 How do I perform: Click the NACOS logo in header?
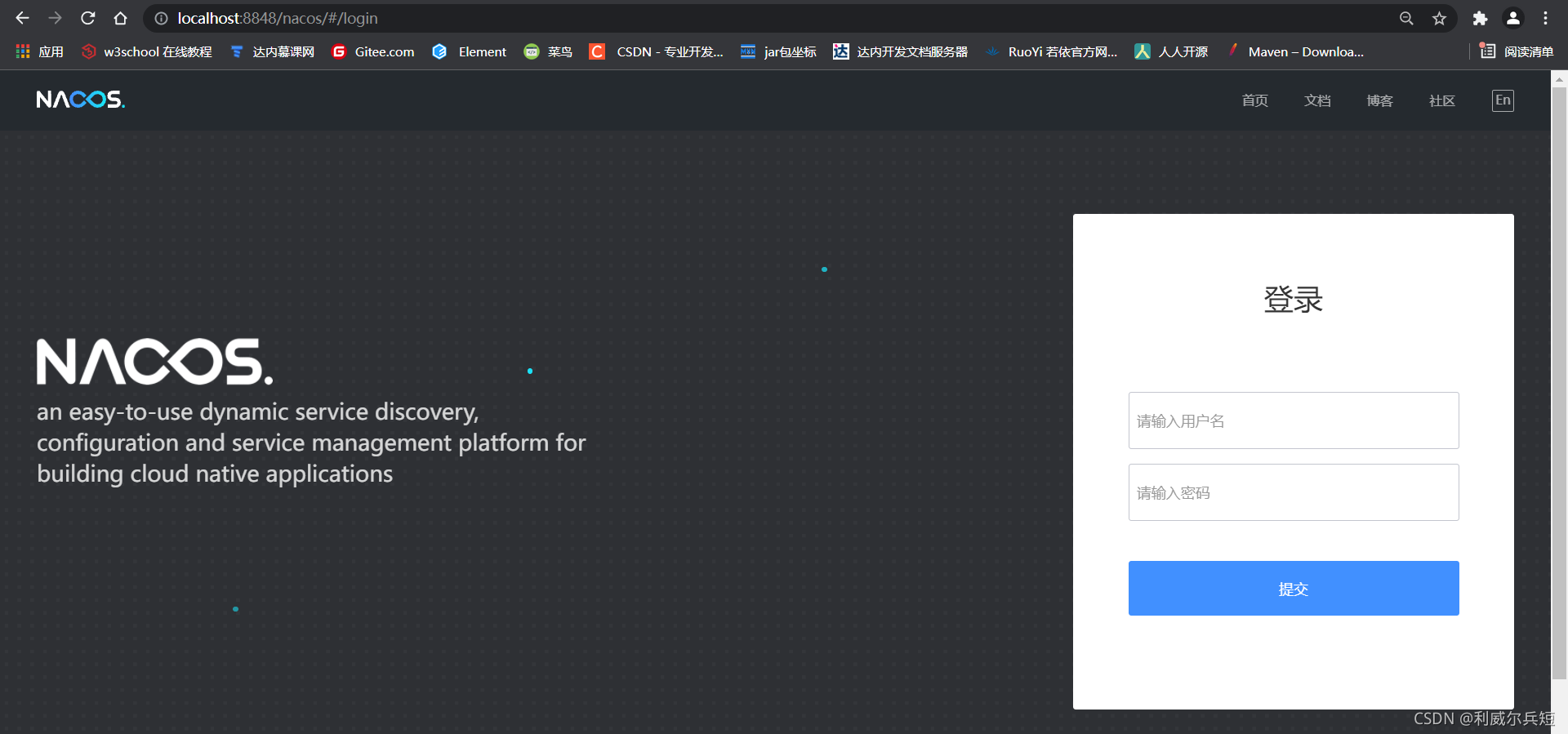81,100
